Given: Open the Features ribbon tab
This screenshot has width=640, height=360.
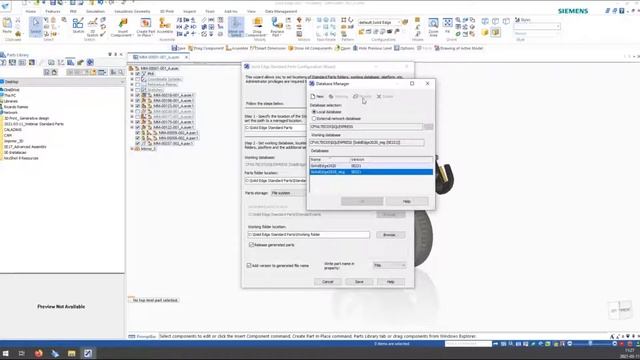Looking at the screenshot, I should point(53,11).
